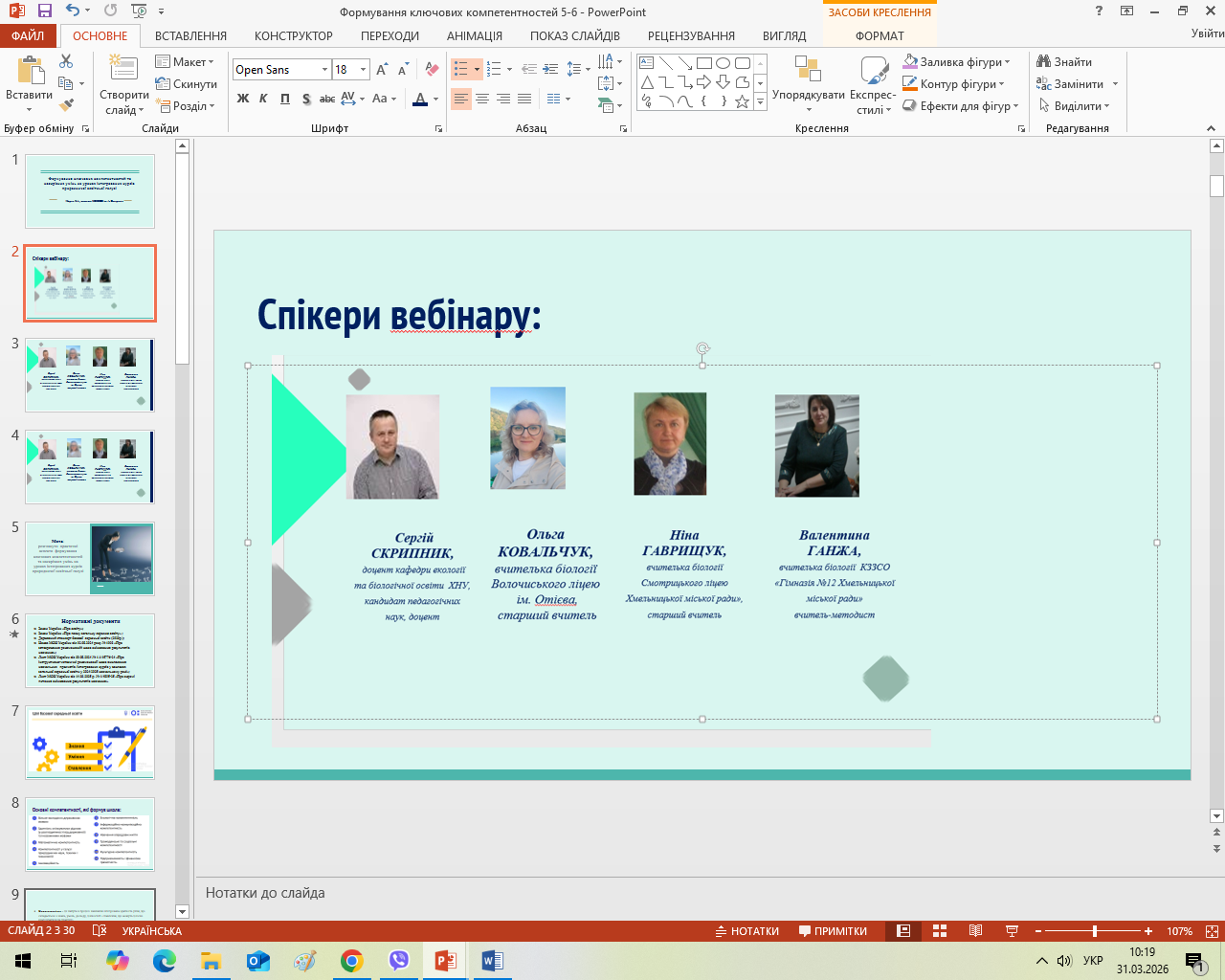Screen dimensions: 1225x980
Task: Click the decrease indent icon
Action: point(529,70)
